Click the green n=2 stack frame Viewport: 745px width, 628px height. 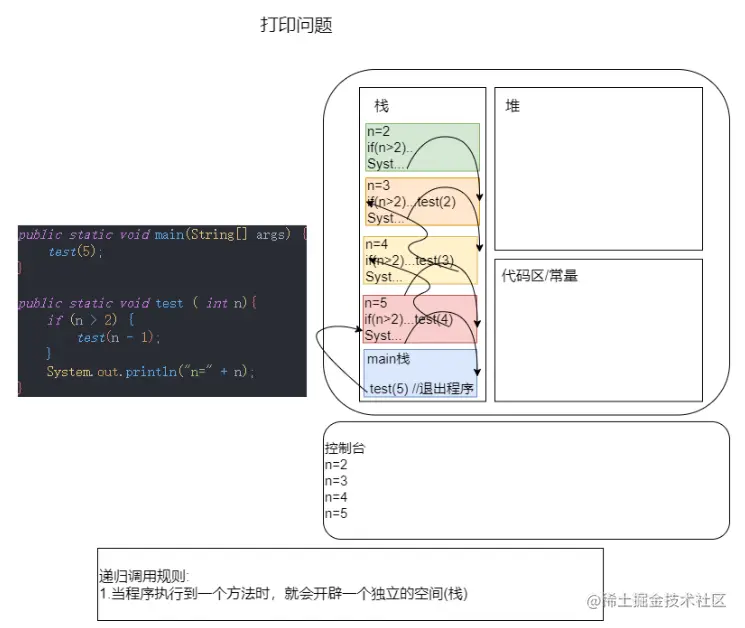(x=422, y=147)
